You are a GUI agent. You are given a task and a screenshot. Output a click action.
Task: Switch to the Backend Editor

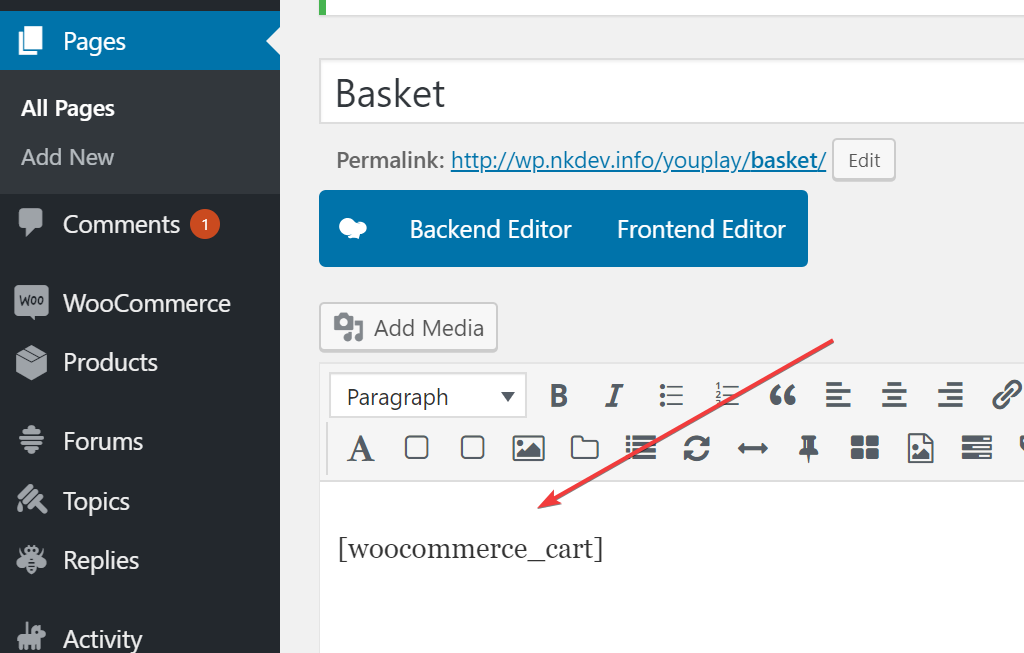[490, 229]
